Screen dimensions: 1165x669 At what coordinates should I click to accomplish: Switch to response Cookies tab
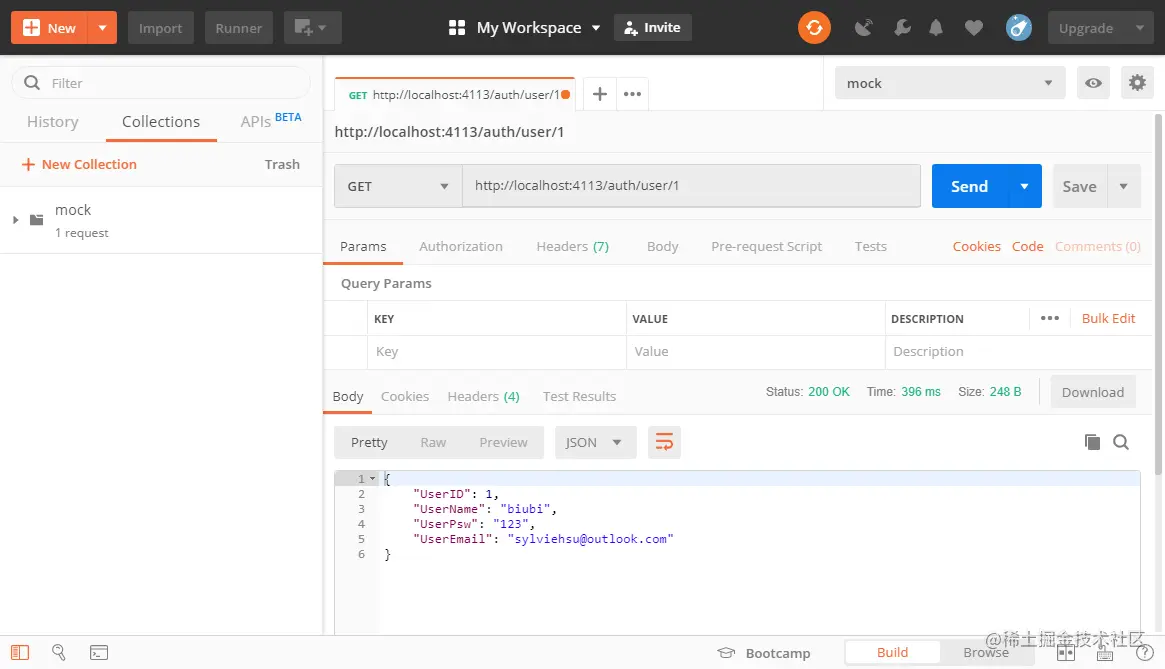405,396
